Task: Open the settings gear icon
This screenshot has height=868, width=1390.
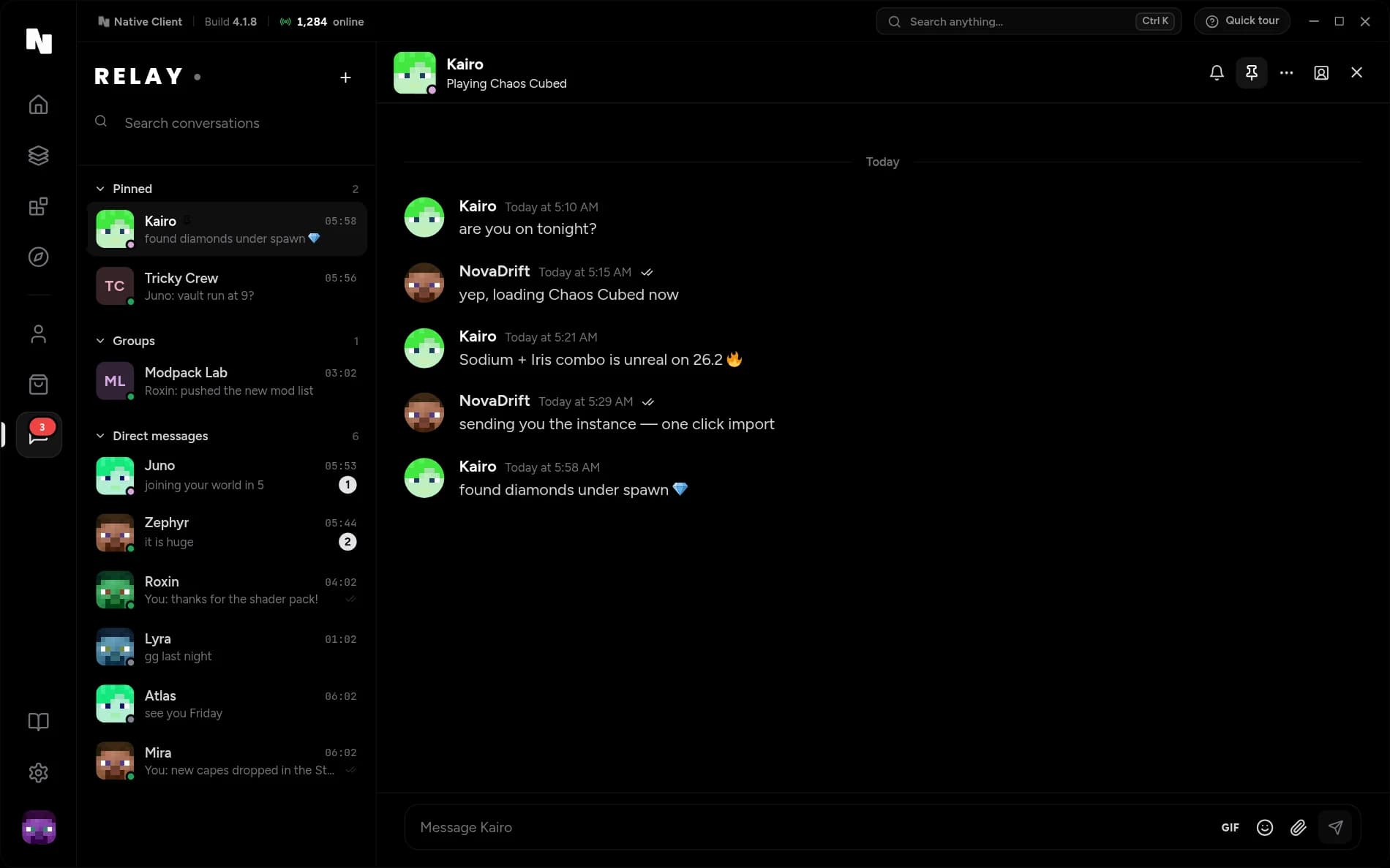Action: tap(38, 773)
